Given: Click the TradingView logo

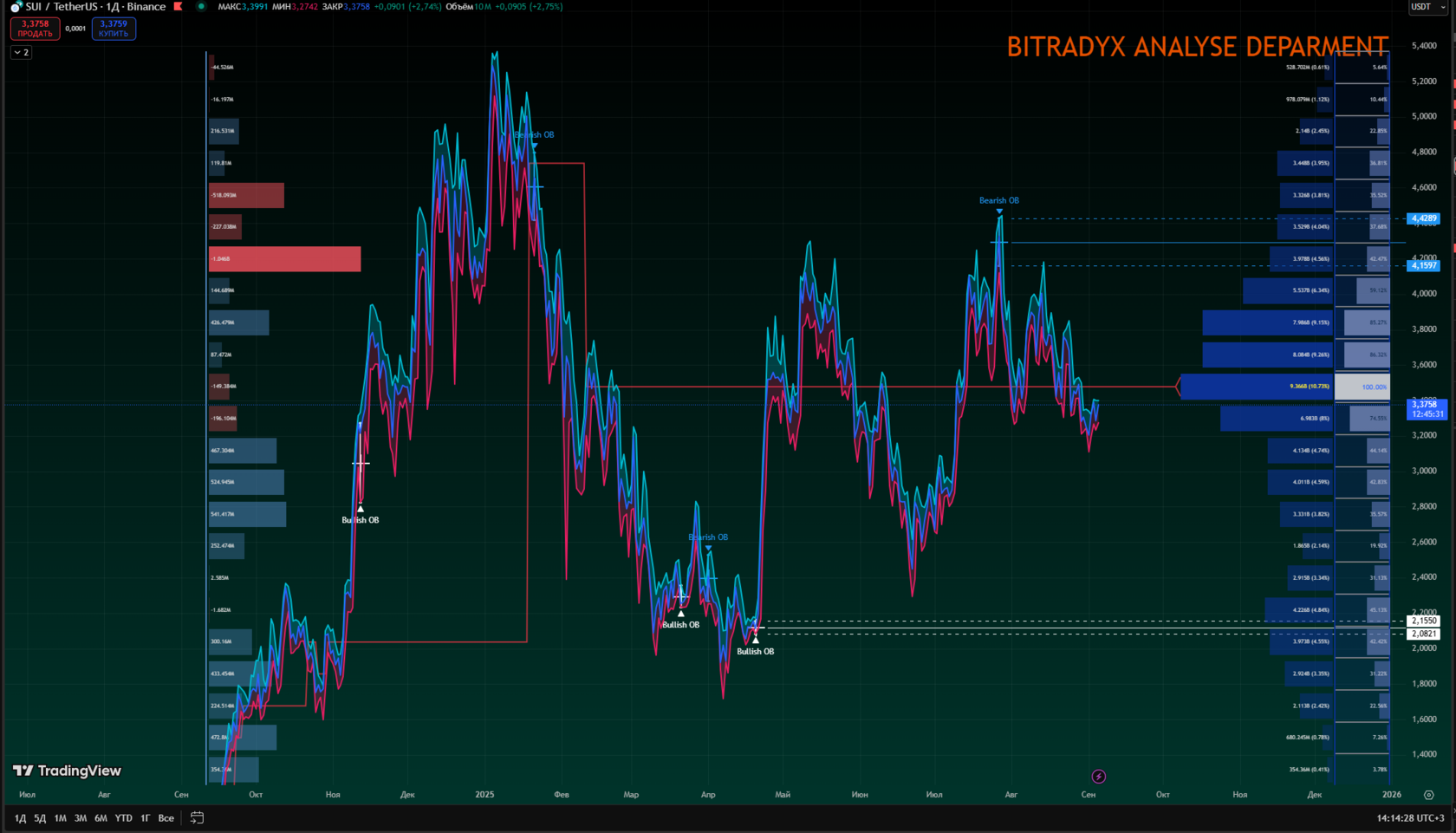Looking at the screenshot, I should (x=67, y=771).
